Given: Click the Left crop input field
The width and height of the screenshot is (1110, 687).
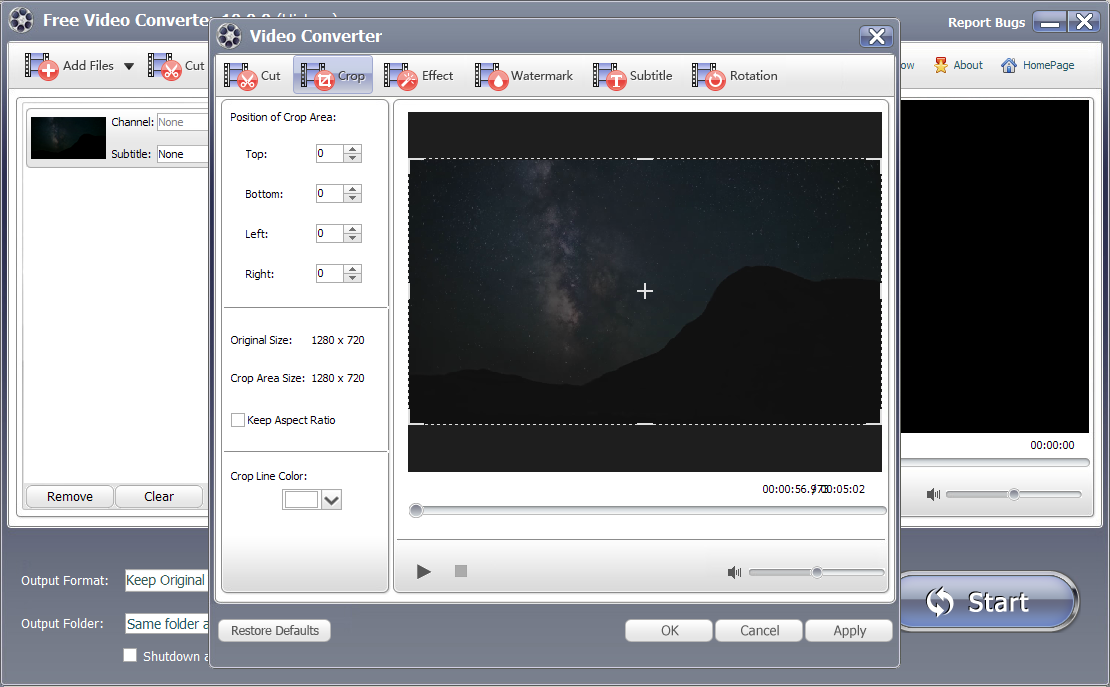Looking at the screenshot, I should 330,234.
